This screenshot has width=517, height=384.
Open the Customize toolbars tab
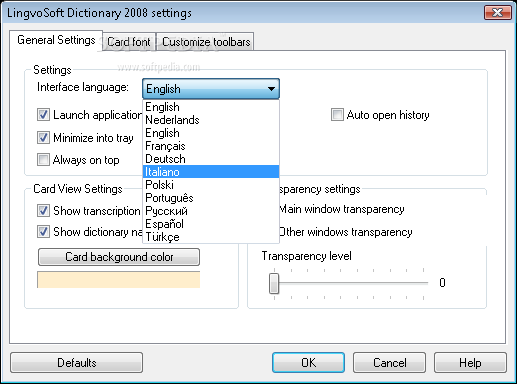[x=205, y=42]
